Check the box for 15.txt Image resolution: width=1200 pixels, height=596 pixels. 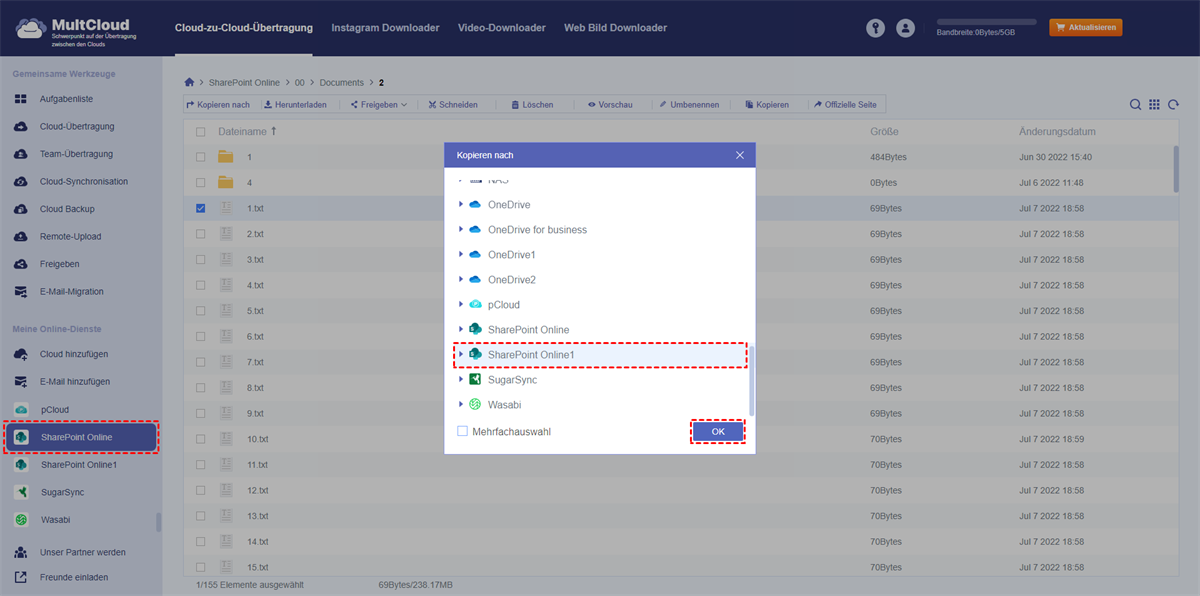(201, 567)
